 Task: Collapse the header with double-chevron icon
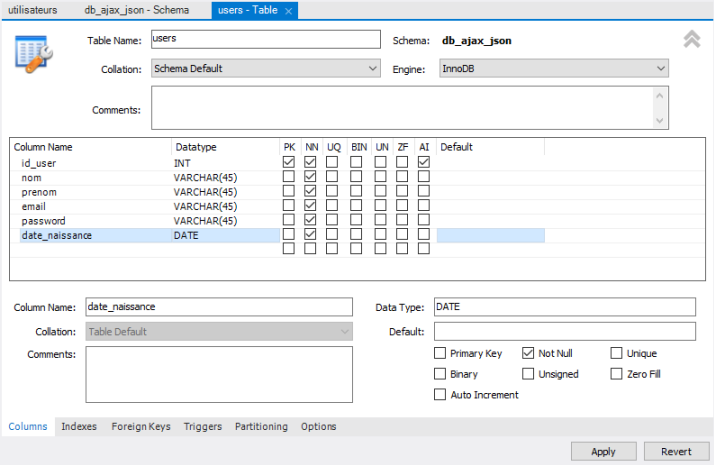pyautogui.click(x=691, y=39)
